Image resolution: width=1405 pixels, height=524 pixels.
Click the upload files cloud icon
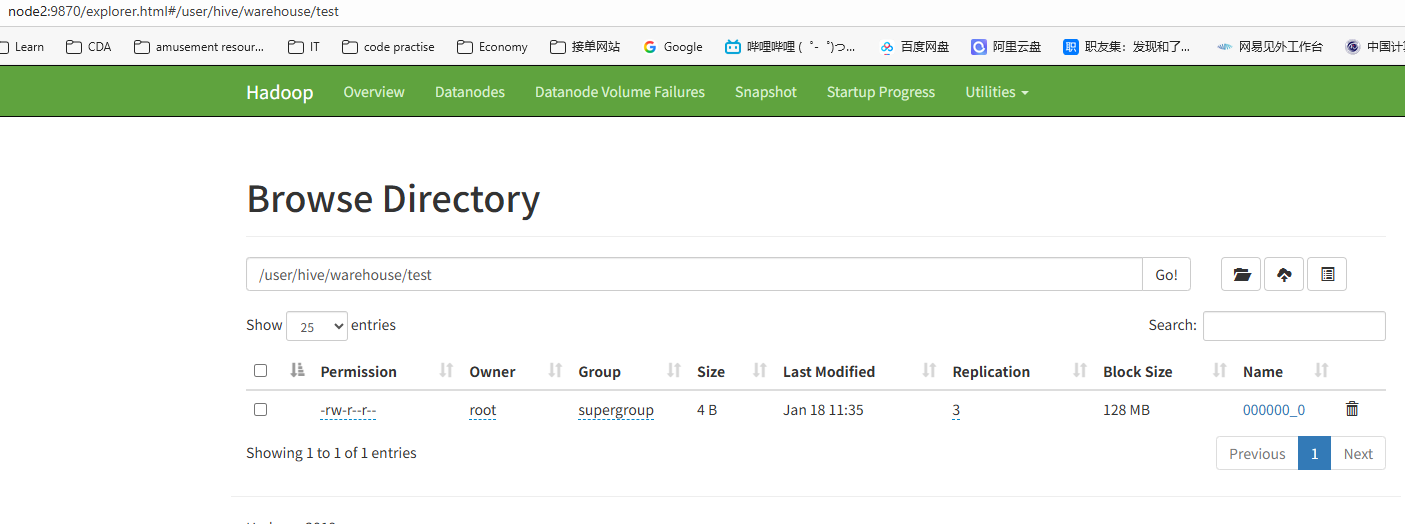tap(1284, 274)
